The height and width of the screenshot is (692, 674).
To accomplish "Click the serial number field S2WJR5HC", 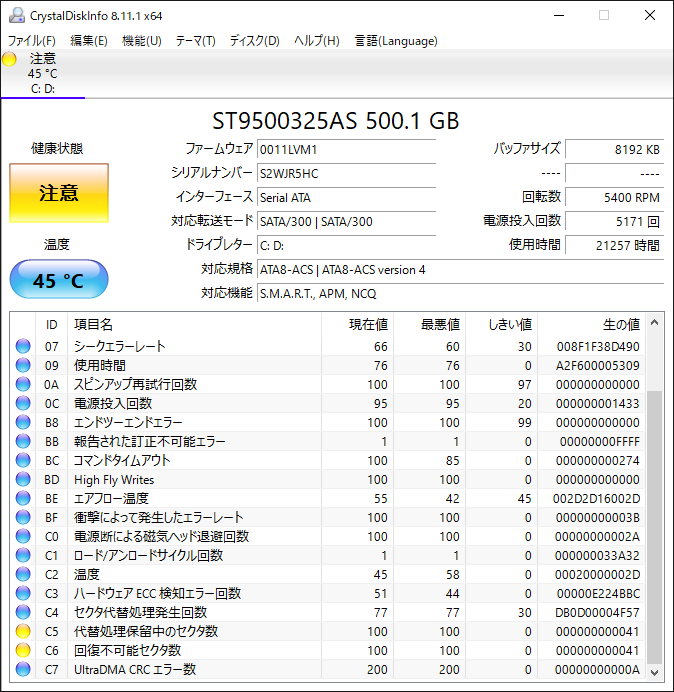I will pyautogui.click(x=346, y=173).
